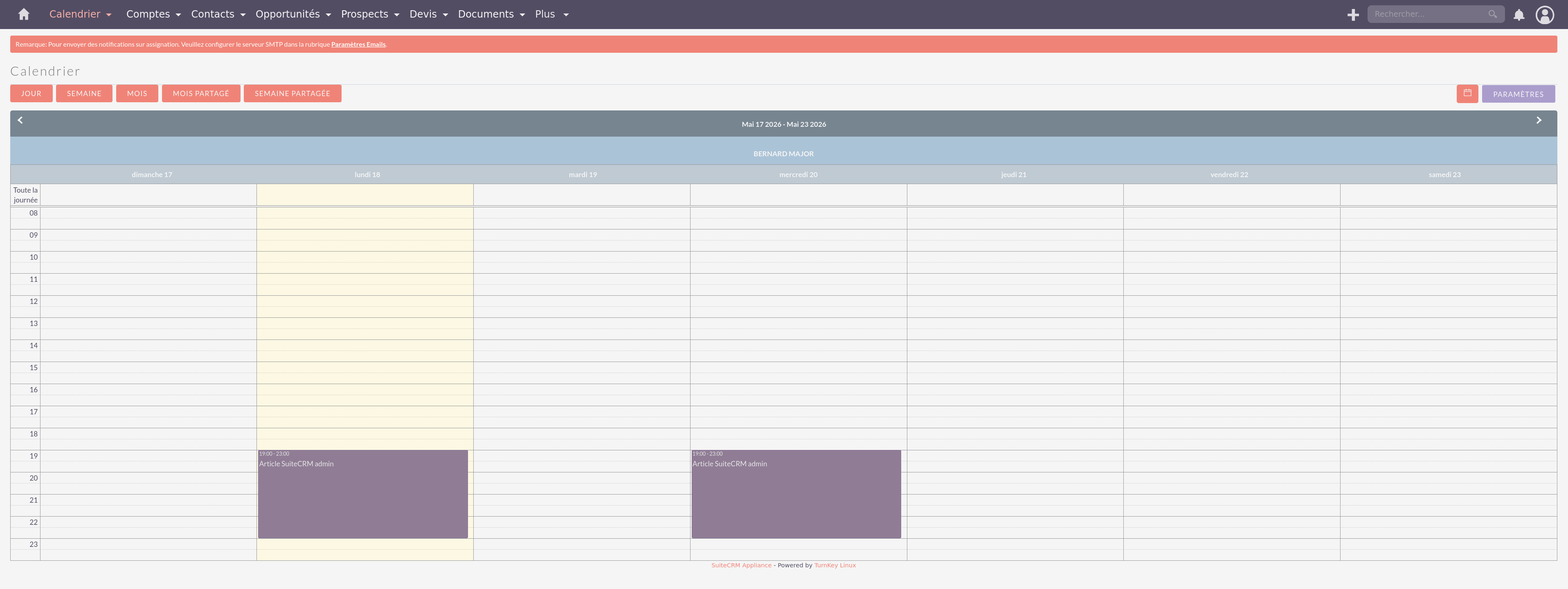The width and height of the screenshot is (1568, 589).
Task: Expand the Prospects dropdown arrow
Action: coord(397,15)
